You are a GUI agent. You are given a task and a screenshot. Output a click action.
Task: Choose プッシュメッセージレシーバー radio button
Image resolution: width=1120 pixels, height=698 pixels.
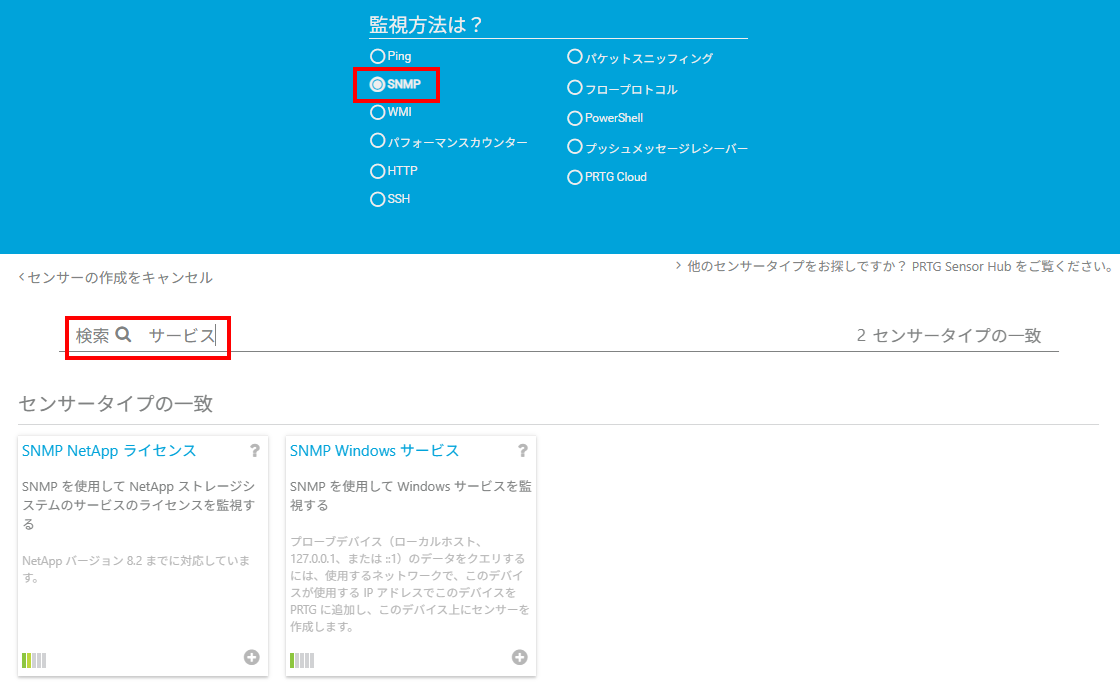pyautogui.click(x=574, y=146)
